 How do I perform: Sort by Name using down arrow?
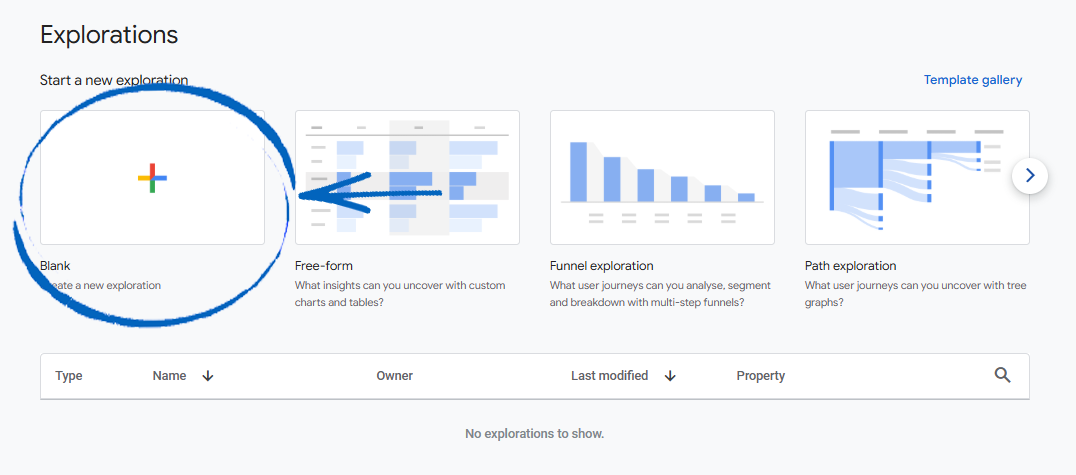click(208, 375)
